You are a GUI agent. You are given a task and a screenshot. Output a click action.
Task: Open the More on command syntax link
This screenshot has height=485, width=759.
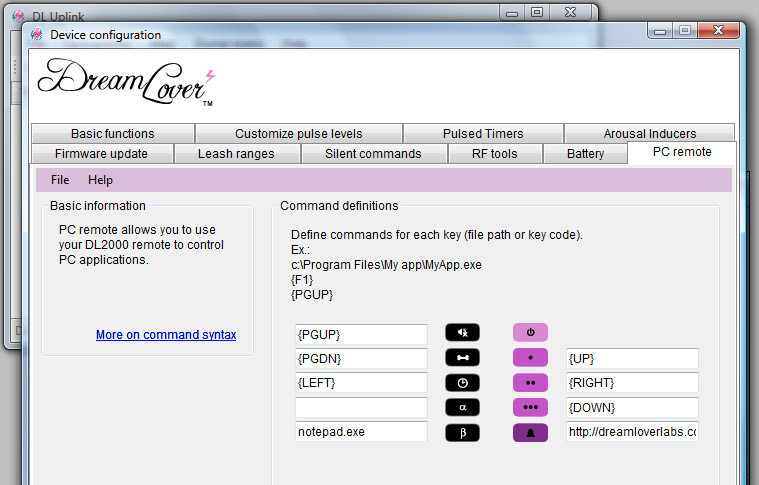click(166, 335)
